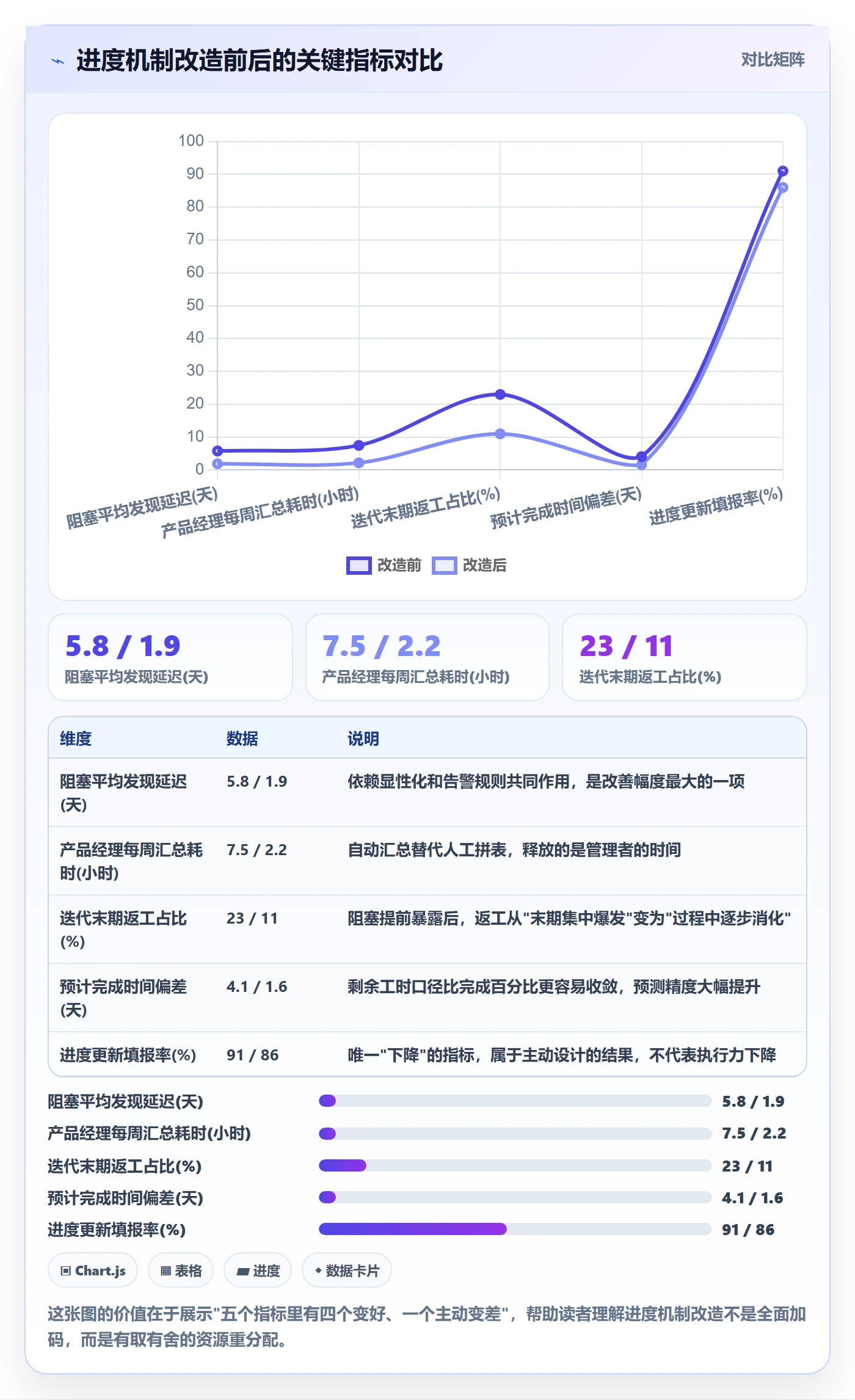Toggle the 改造前 legend swatch
Image resolution: width=855 pixels, height=1400 pixels.
(x=358, y=565)
